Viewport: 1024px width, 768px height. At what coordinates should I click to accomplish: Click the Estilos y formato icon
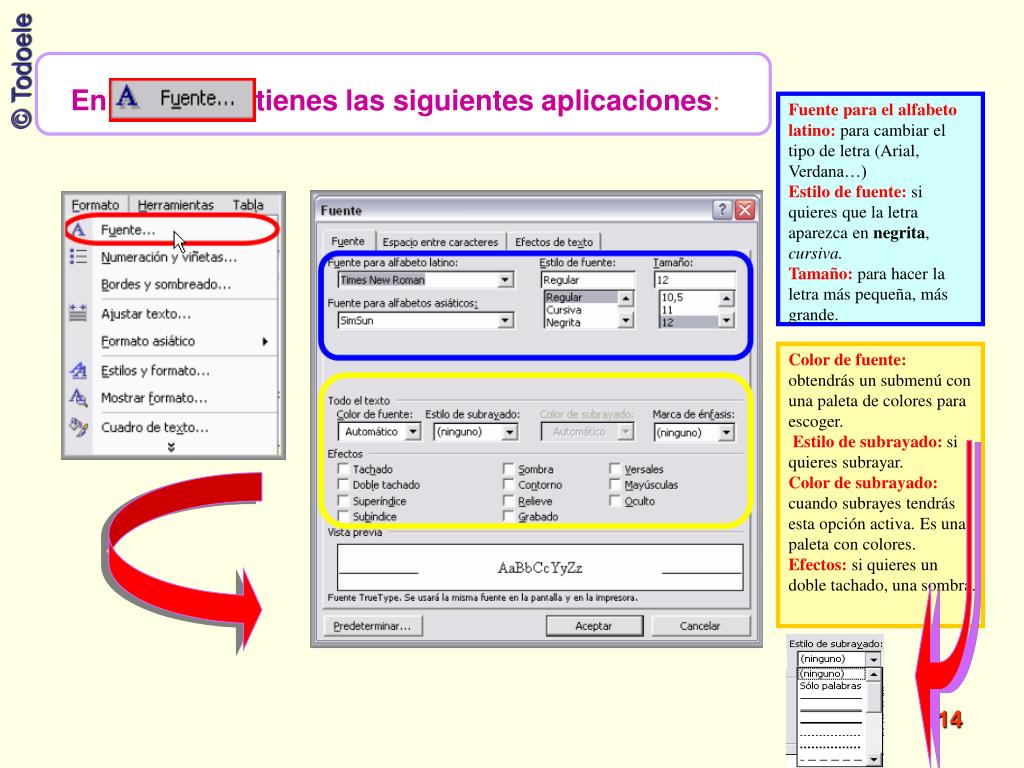coord(78,370)
